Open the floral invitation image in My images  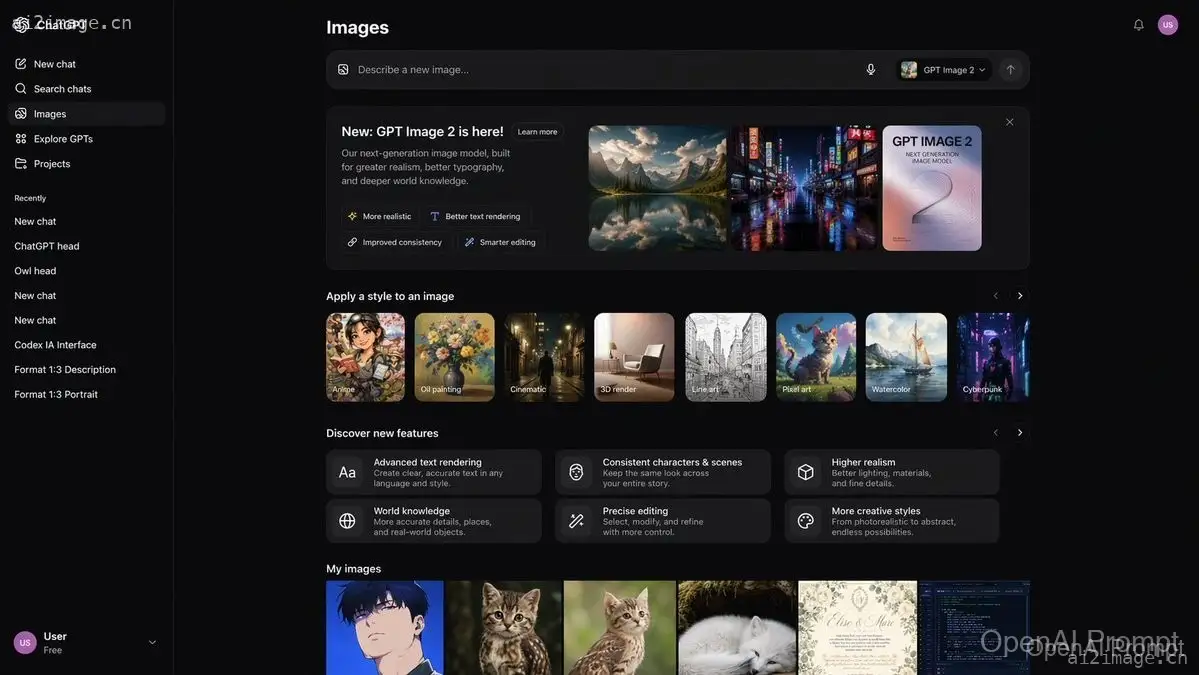[x=857, y=628]
